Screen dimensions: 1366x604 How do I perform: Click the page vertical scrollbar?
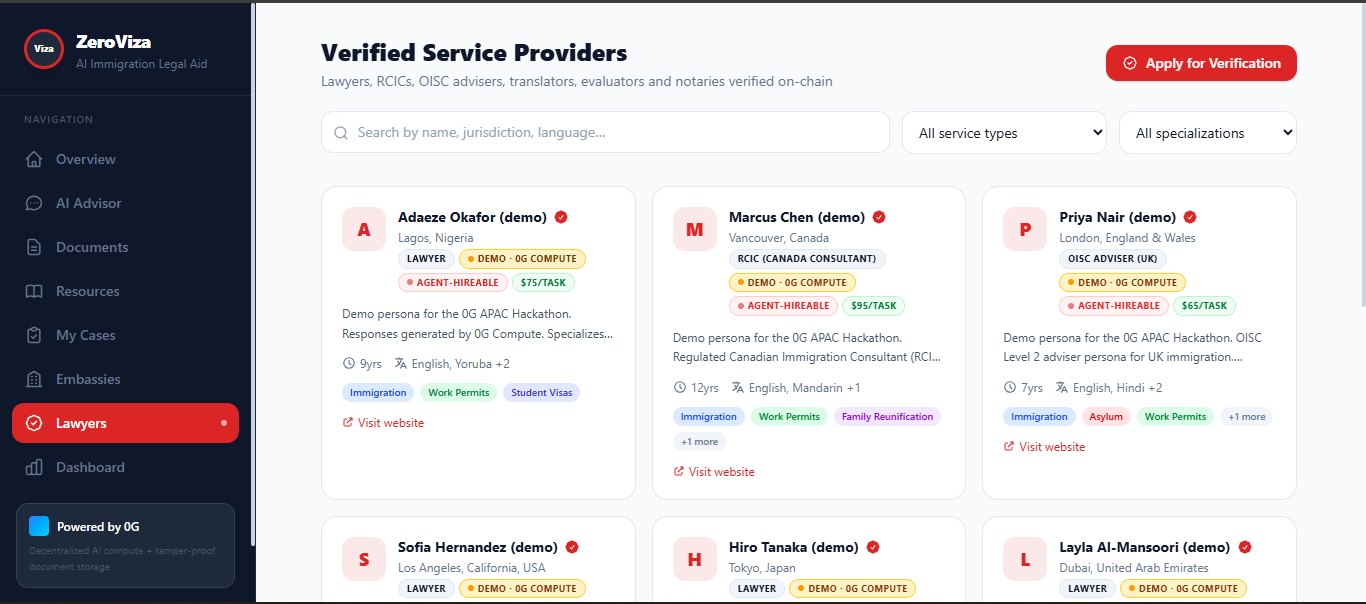[x=1361, y=155]
